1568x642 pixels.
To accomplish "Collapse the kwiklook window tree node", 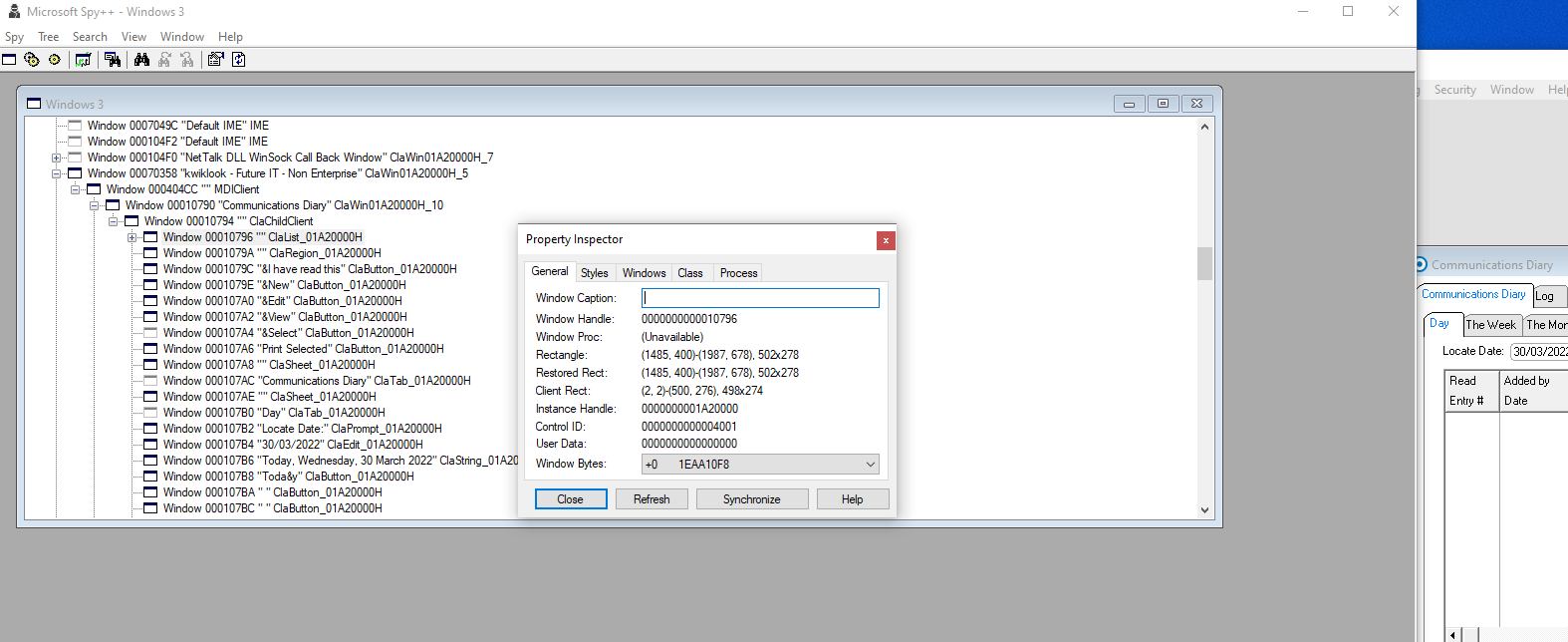I will 57,173.
